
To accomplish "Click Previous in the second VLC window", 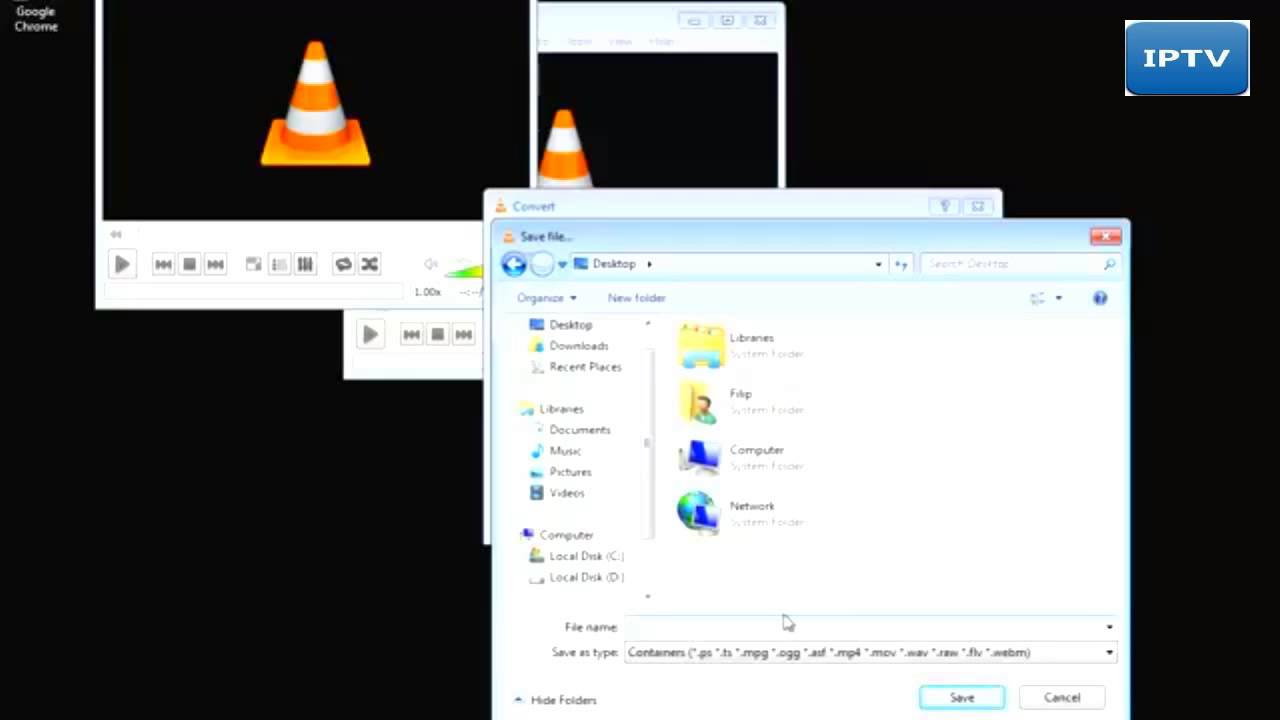I will point(411,334).
